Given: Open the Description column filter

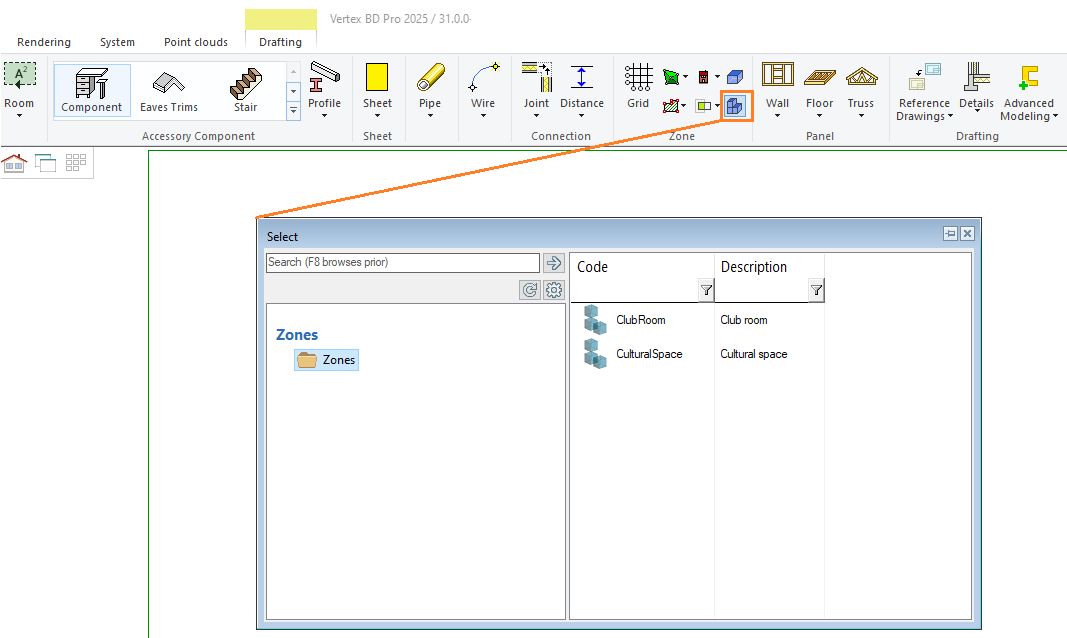Looking at the screenshot, I should [816, 290].
